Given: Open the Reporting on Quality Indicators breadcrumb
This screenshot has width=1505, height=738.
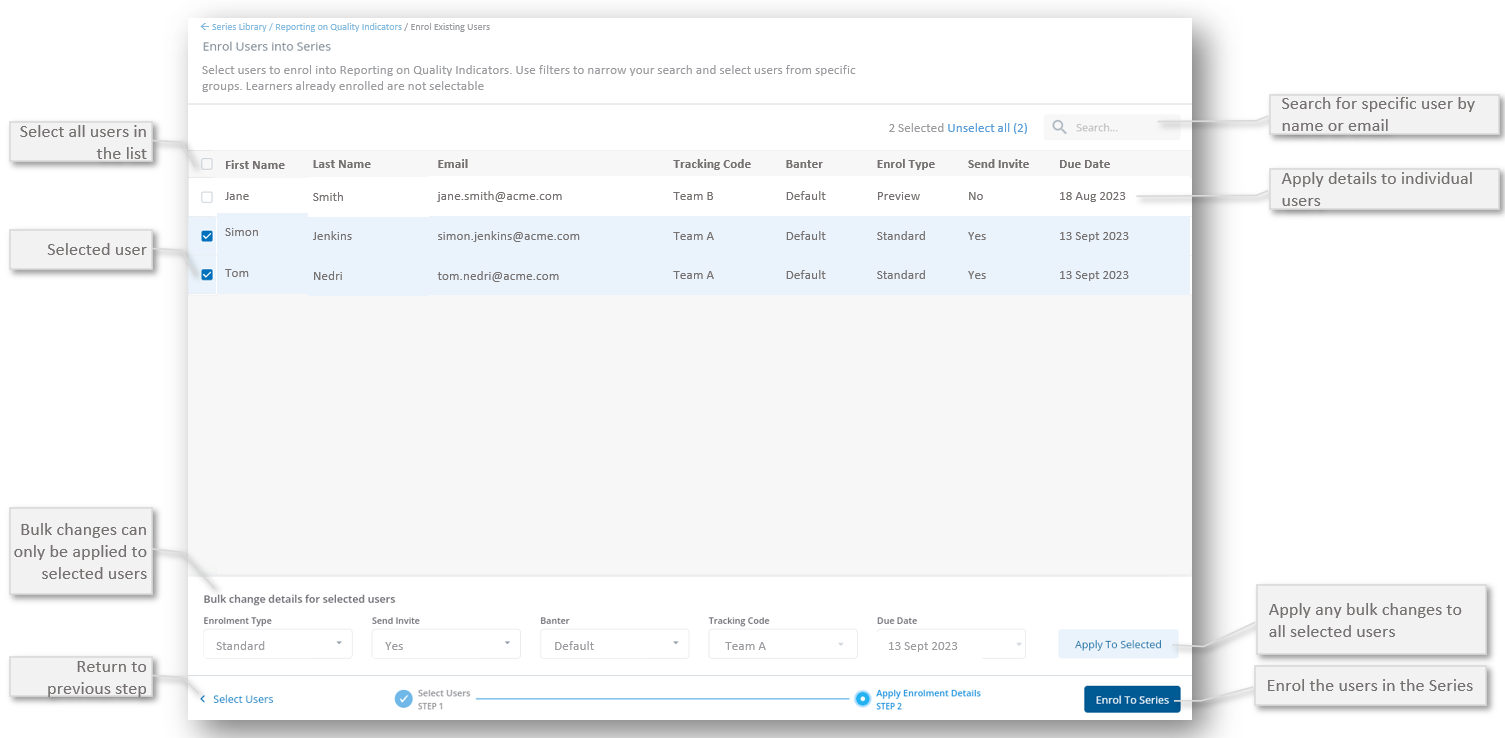Looking at the screenshot, I should [x=338, y=27].
